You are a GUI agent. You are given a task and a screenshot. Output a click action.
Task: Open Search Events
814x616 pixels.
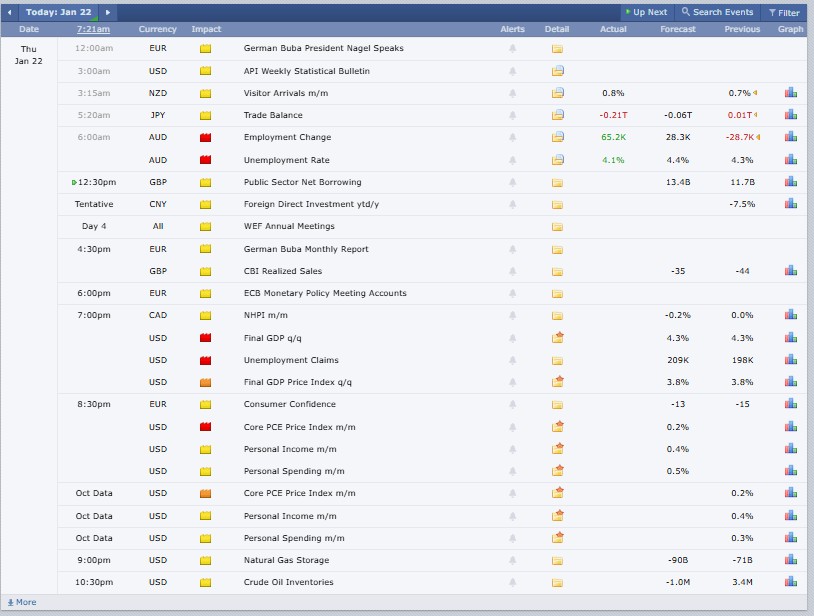tap(717, 12)
